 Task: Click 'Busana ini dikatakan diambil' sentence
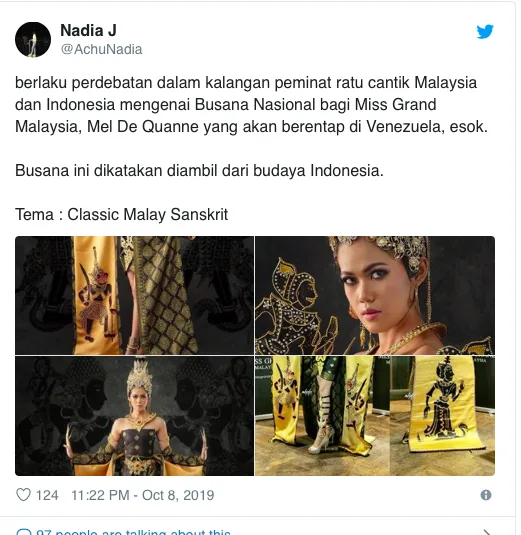pos(199,170)
